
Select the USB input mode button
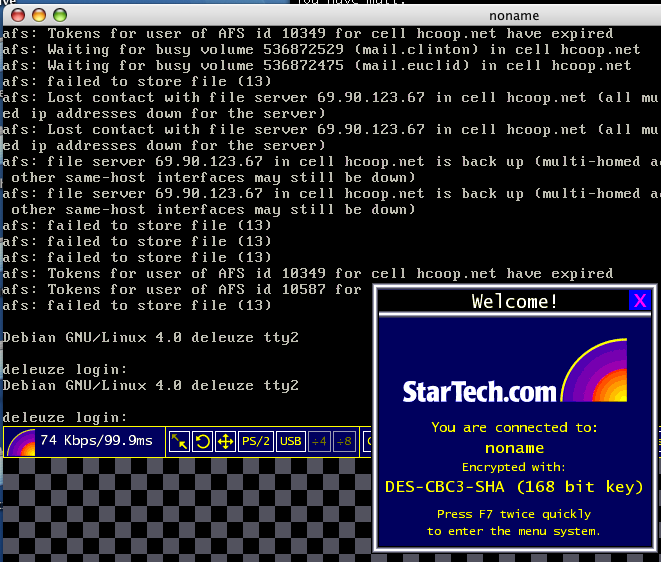click(x=291, y=441)
